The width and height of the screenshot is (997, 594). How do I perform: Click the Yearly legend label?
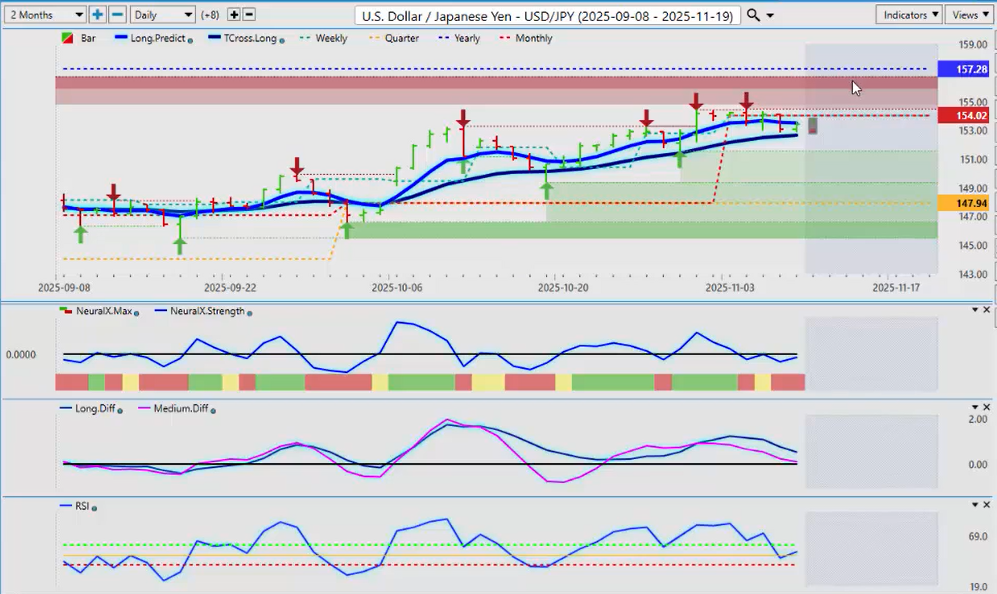pyautogui.click(x=466, y=38)
